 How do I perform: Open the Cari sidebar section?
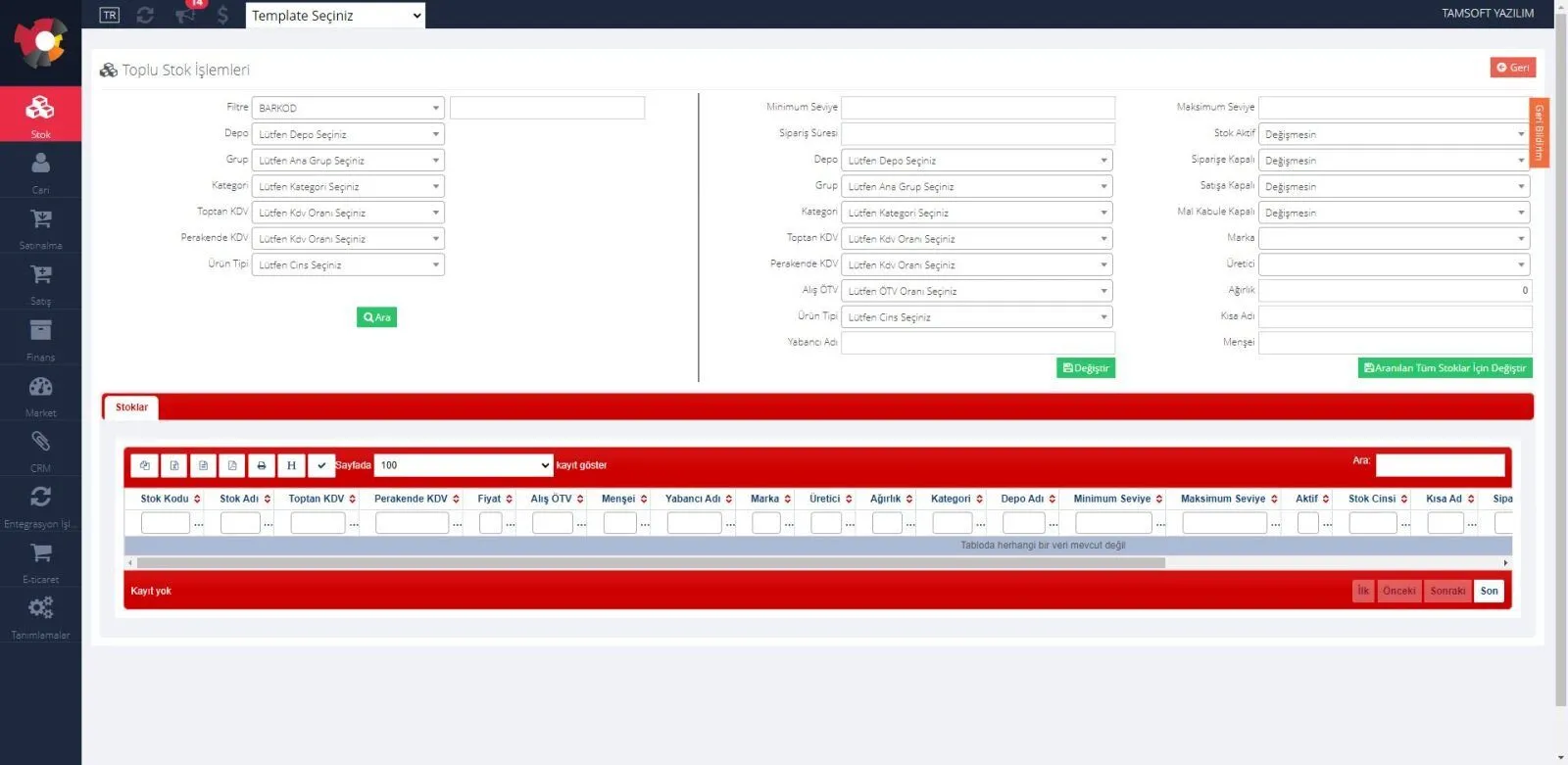tap(40, 171)
